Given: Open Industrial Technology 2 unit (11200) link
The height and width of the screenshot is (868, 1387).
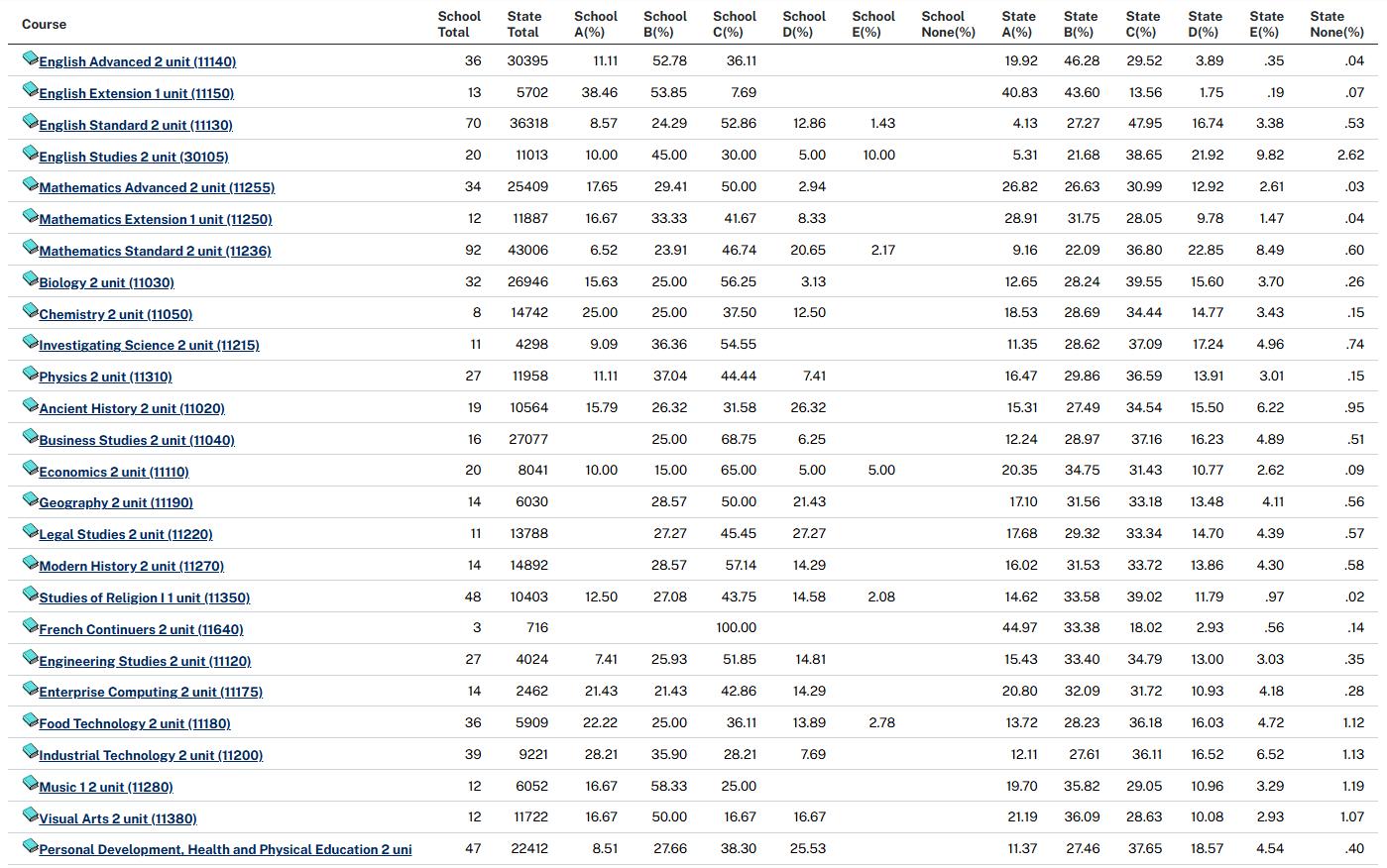Looking at the screenshot, I should [151, 755].
